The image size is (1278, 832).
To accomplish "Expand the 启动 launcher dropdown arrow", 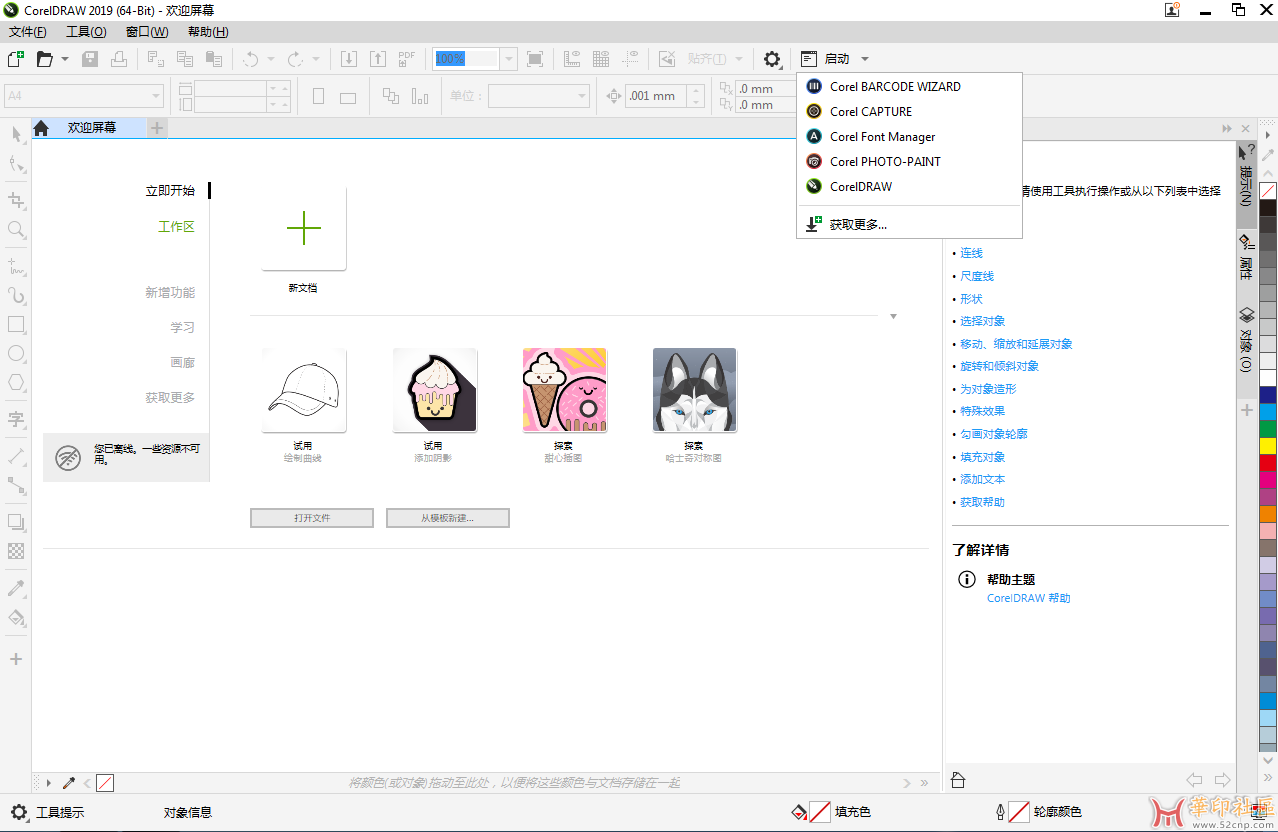I will (864, 59).
